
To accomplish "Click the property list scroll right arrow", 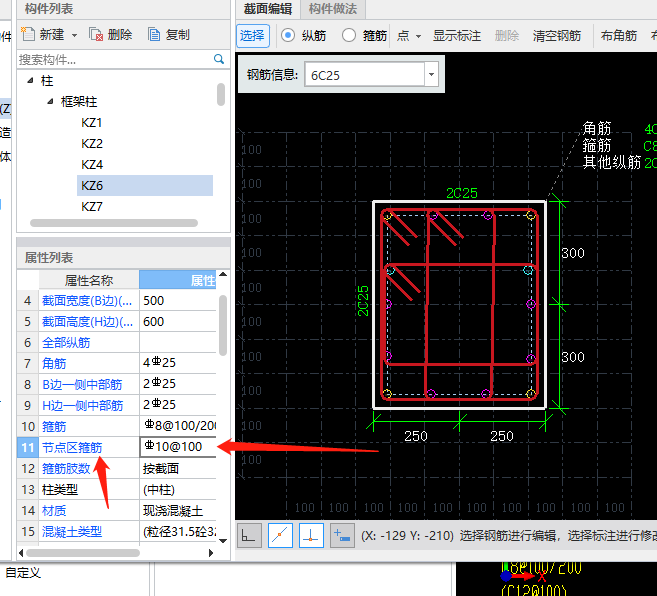I will pyautogui.click(x=211, y=553).
